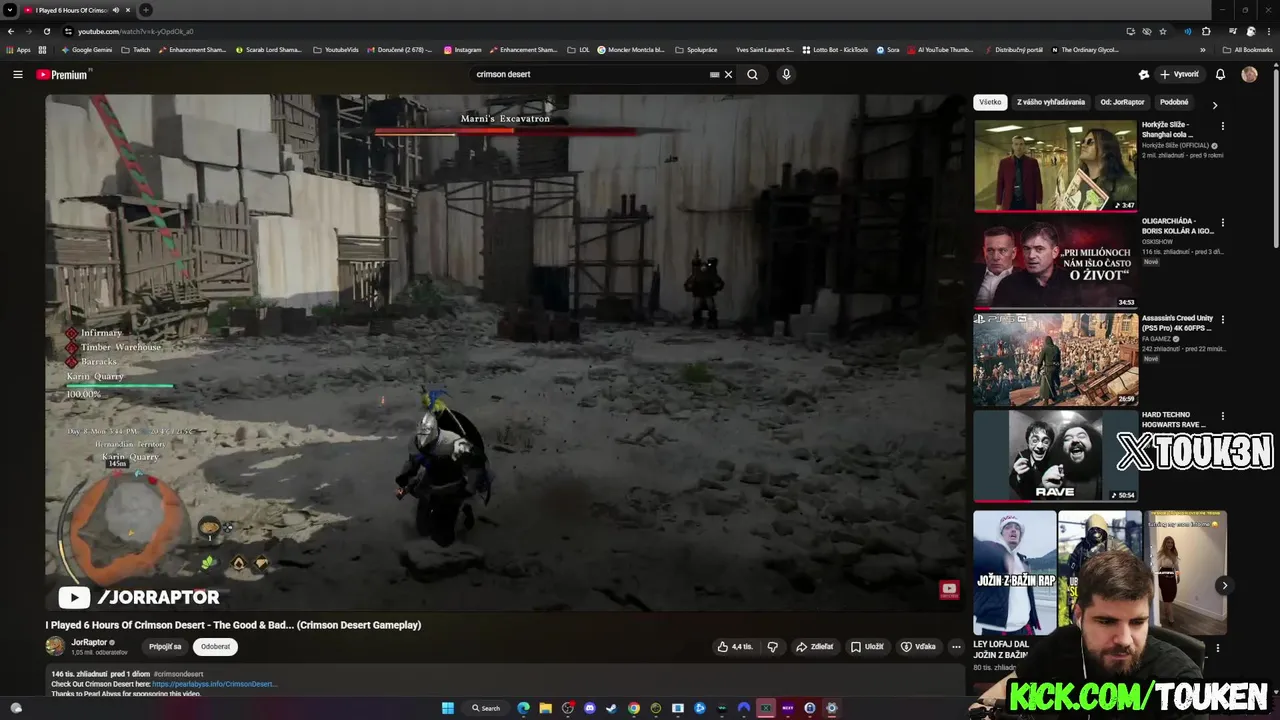Click the Vytvoriť create button
Image resolution: width=1280 pixels, height=720 pixels.
[1179, 74]
